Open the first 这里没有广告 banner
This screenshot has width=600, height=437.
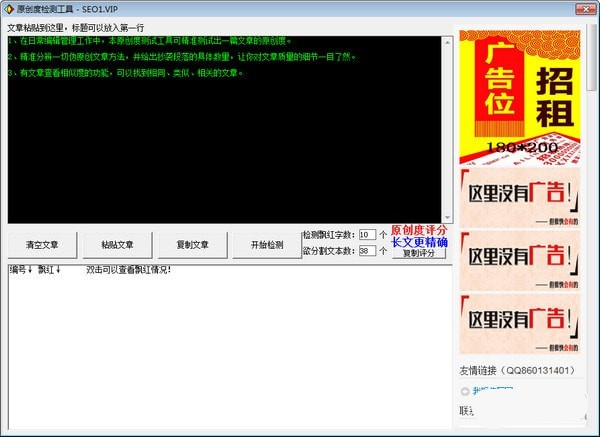pyautogui.click(x=520, y=198)
